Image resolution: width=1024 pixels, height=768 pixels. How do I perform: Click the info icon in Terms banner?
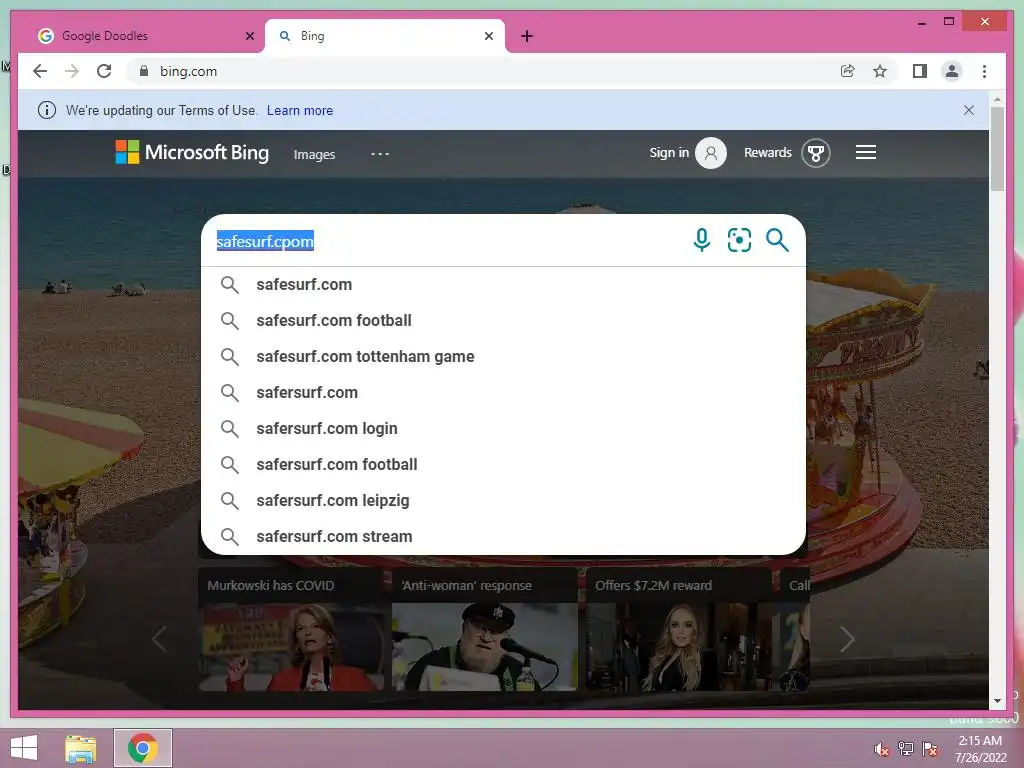pos(46,110)
